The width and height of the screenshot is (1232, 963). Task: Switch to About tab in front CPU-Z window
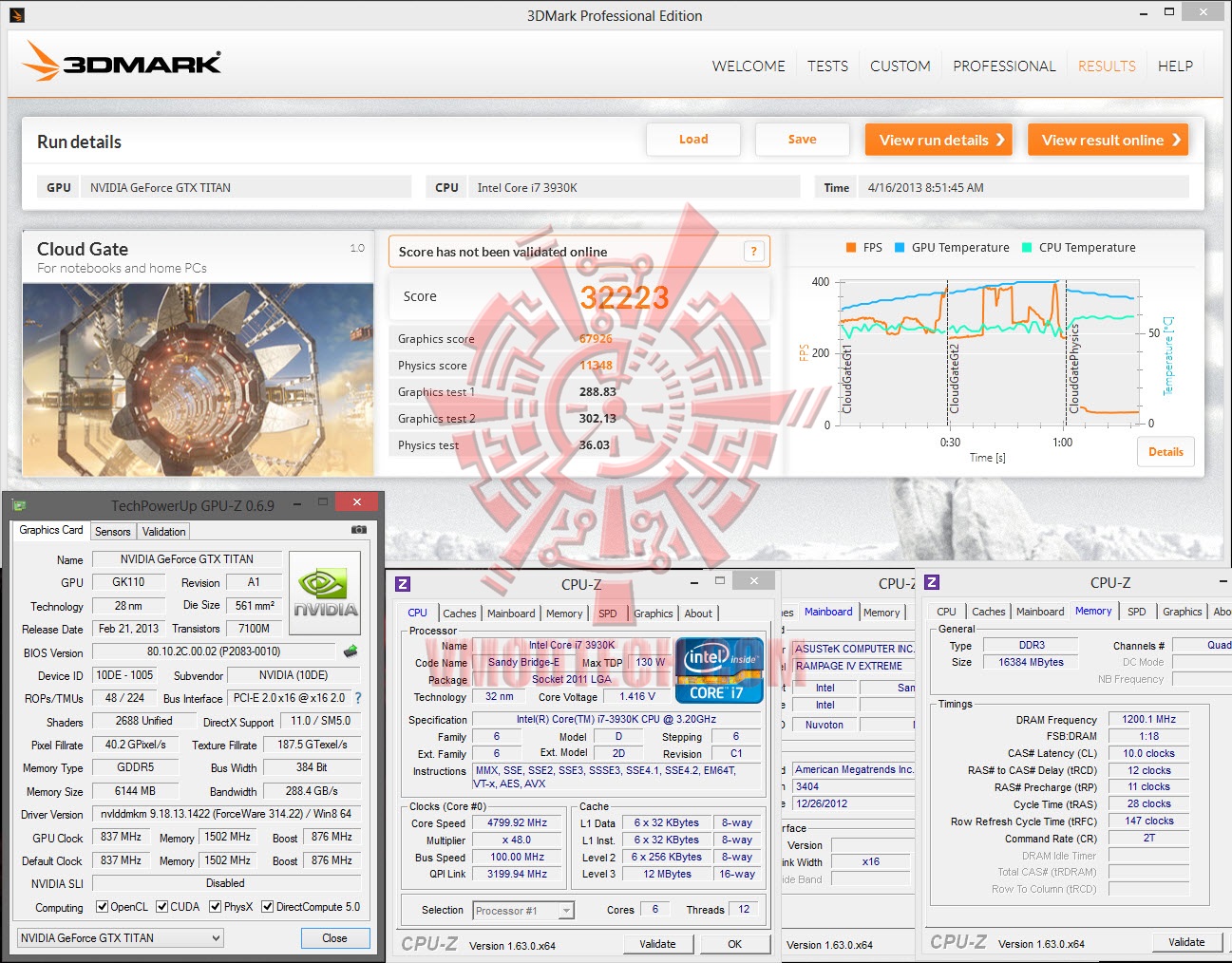coord(698,614)
